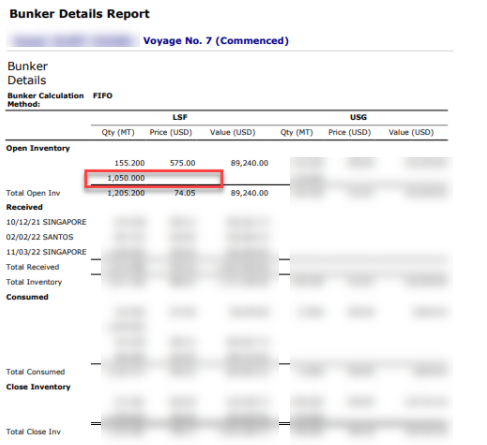Click the 155.200 open inventory quantity
The image size is (487, 445).
(x=129, y=163)
